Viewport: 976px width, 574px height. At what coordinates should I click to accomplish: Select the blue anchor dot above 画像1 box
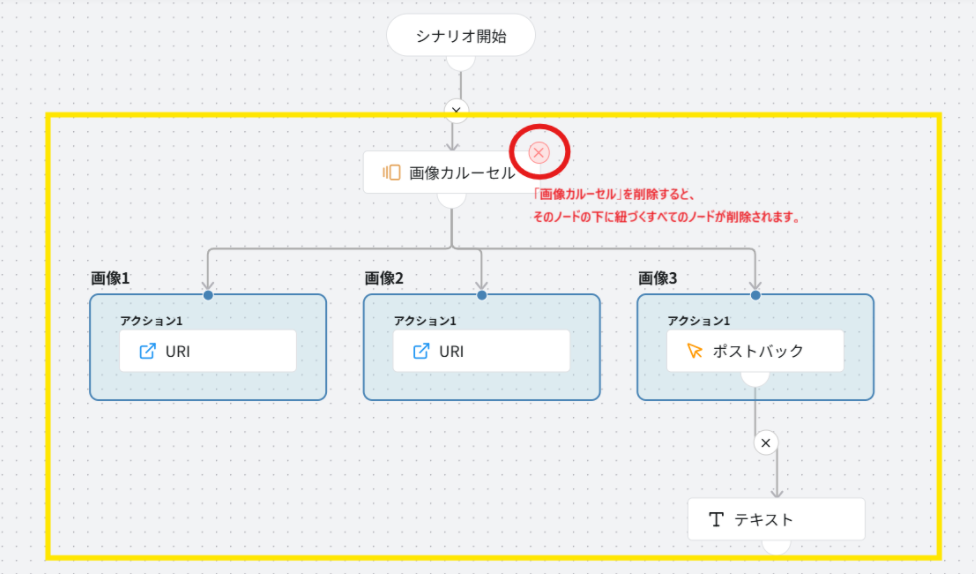pos(208,295)
